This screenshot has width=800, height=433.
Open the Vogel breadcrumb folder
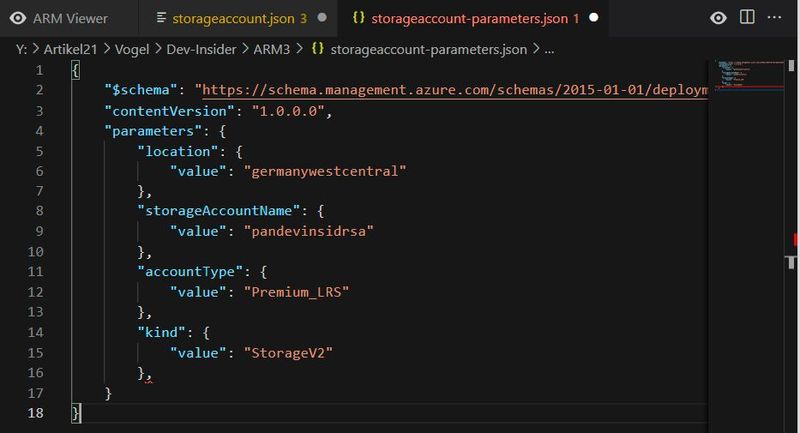click(132, 49)
